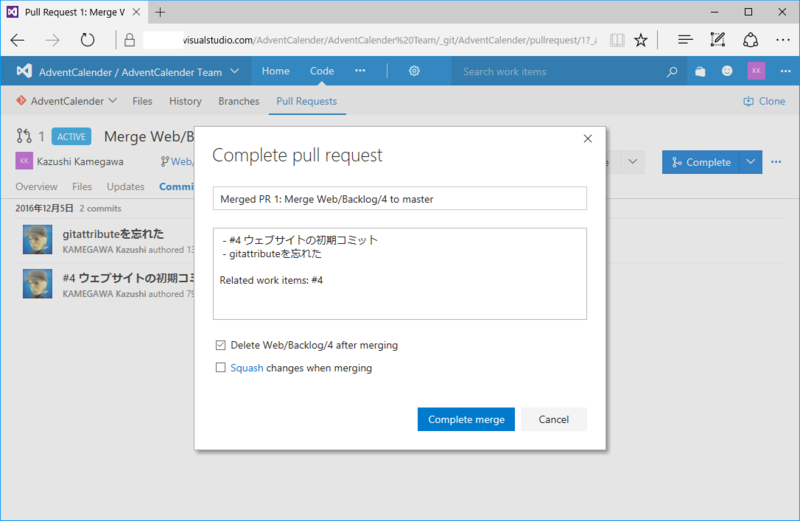Open pull request more actions ellipsis
Image resolution: width=800 pixels, height=521 pixels.
[x=776, y=162]
